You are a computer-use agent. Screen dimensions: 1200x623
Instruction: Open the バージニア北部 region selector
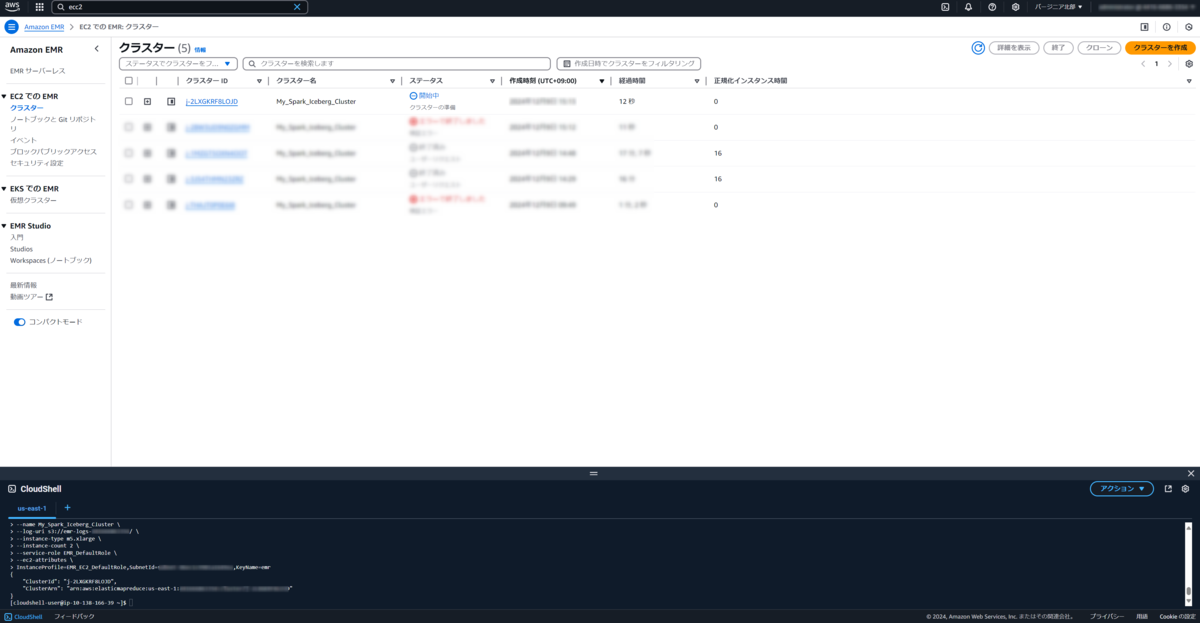point(1059,7)
